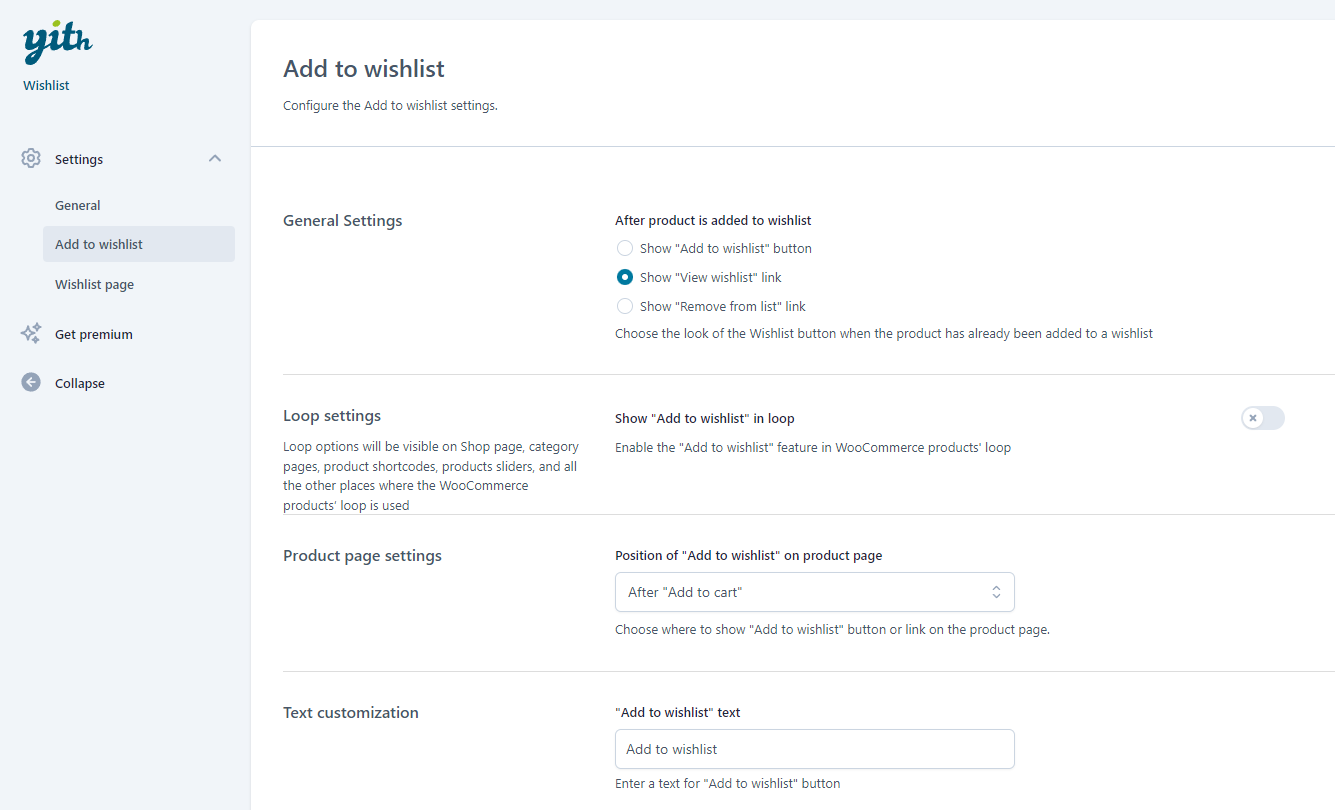The image size is (1335, 810).
Task: Select Add to wishlist in the sidebar
Action: [99, 244]
